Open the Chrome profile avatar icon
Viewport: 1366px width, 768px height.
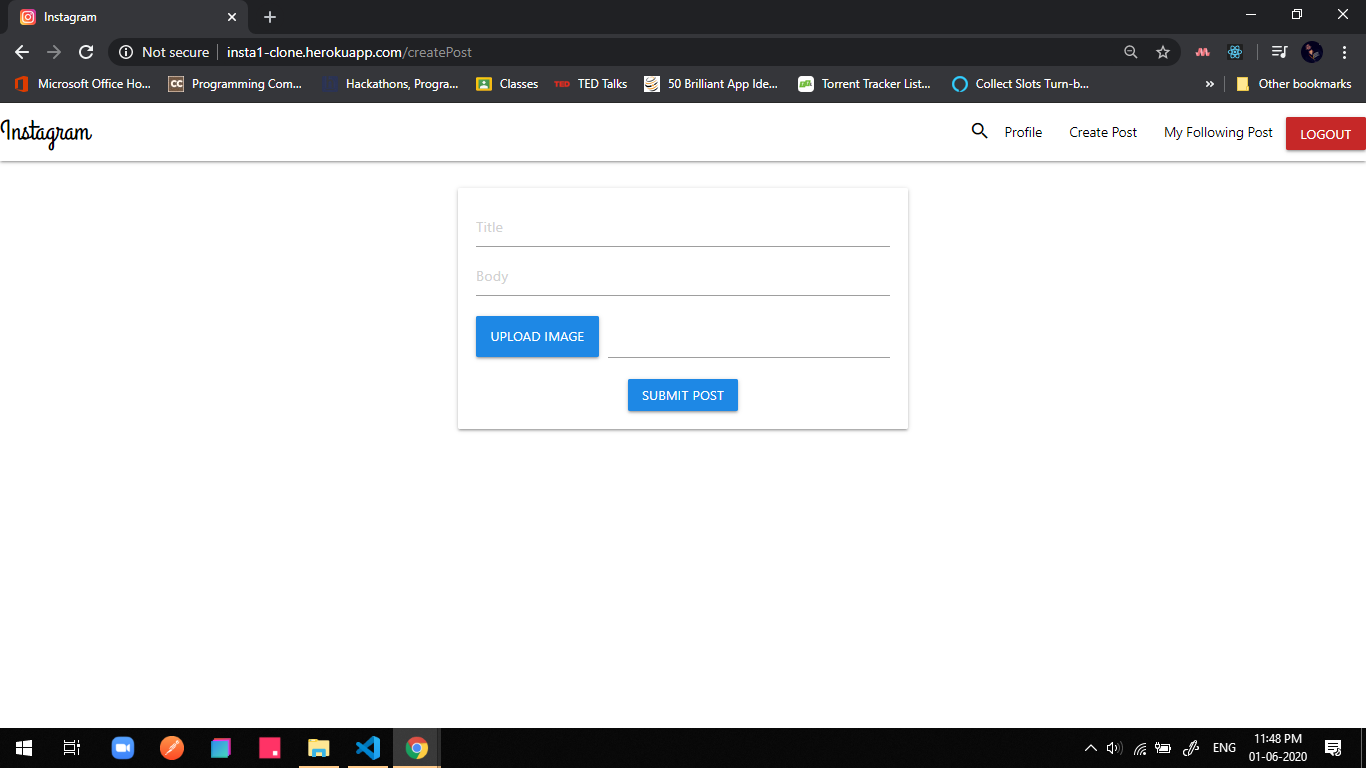(1310, 52)
